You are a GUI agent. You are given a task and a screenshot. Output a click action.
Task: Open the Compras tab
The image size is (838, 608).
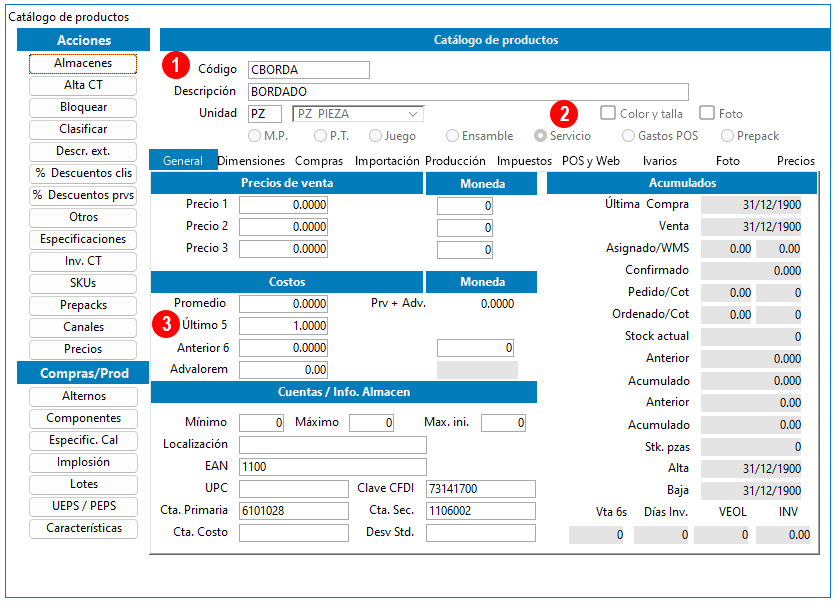pyautogui.click(x=319, y=161)
